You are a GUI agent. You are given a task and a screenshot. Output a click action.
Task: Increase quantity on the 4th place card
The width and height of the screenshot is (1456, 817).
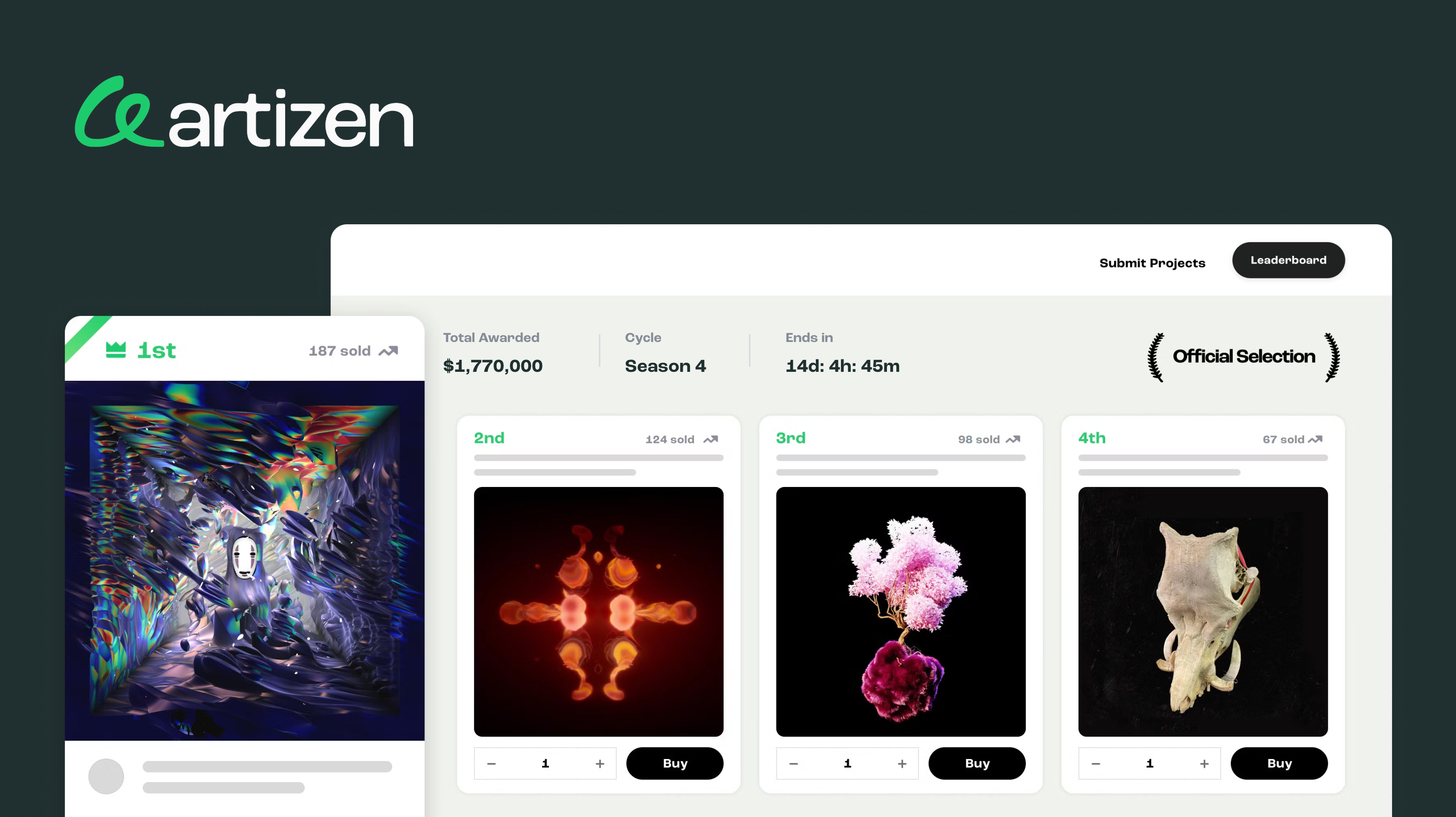pyautogui.click(x=1205, y=764)
